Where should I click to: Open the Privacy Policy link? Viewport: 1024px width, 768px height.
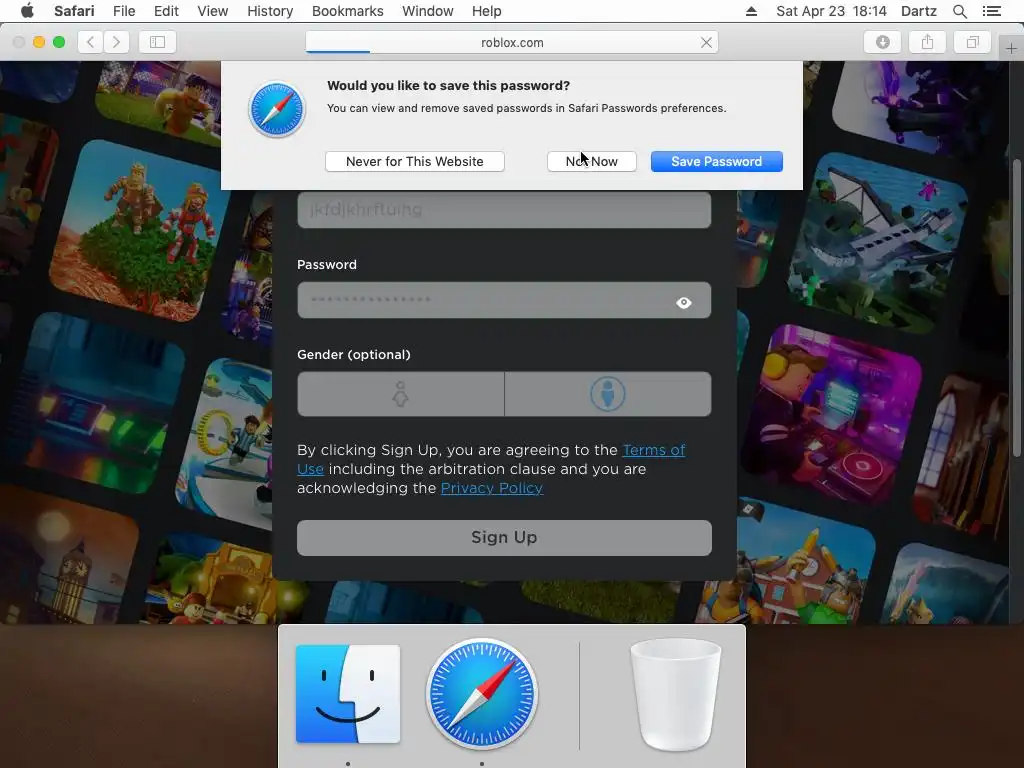click(492, 488)
